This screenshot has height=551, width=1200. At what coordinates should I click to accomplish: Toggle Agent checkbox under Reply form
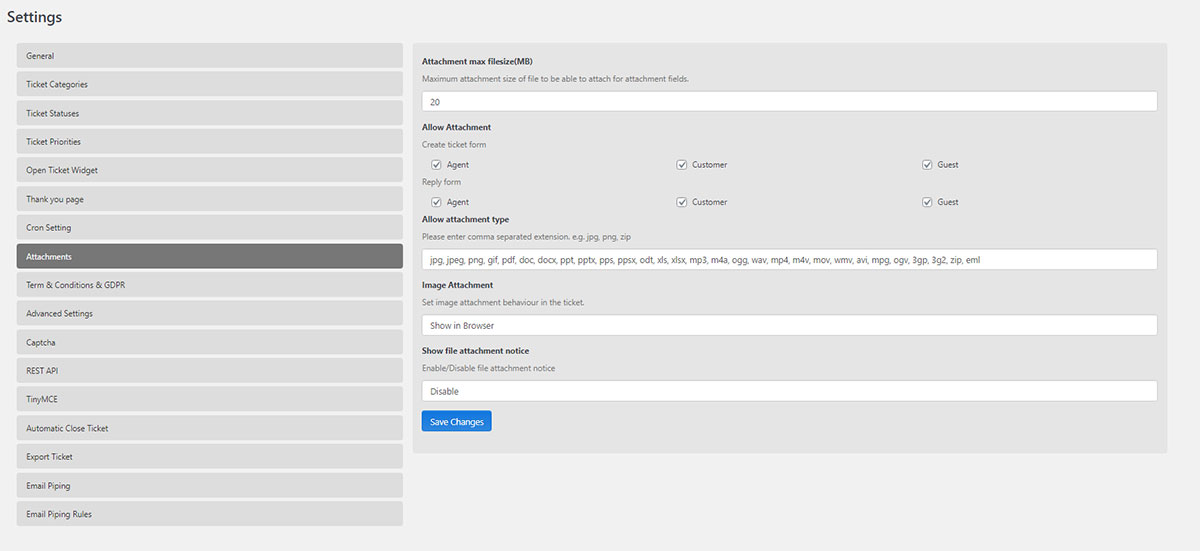point(436,202)
